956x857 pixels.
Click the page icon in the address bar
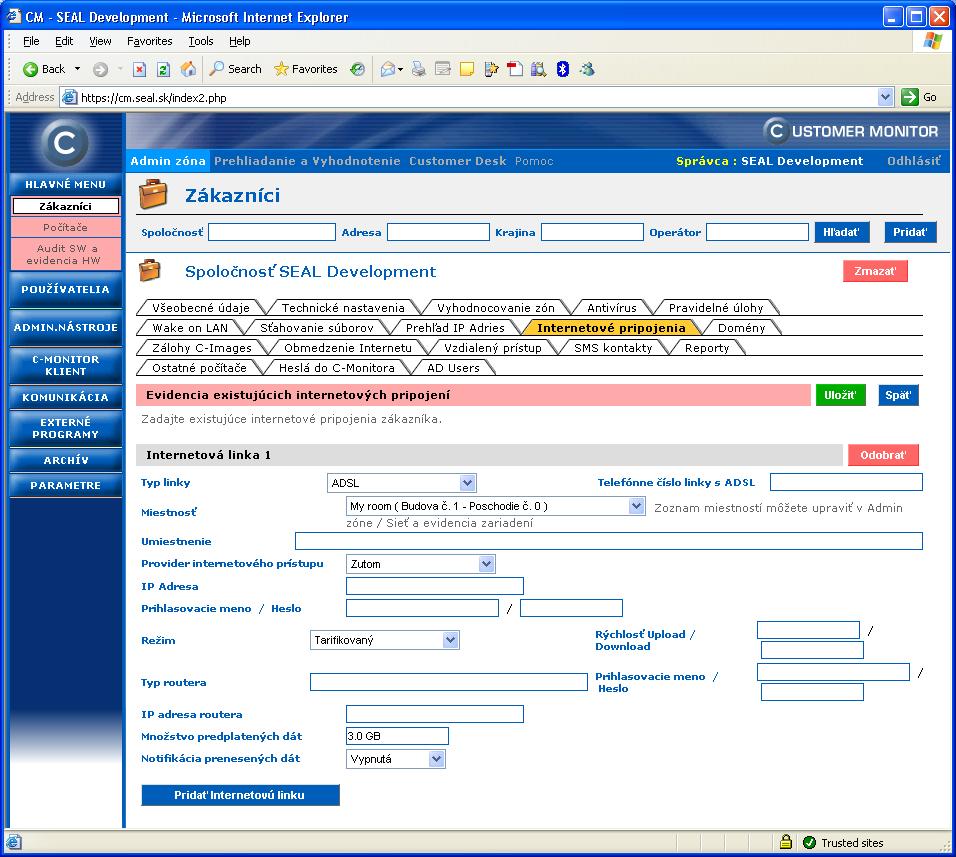point(70,98)
